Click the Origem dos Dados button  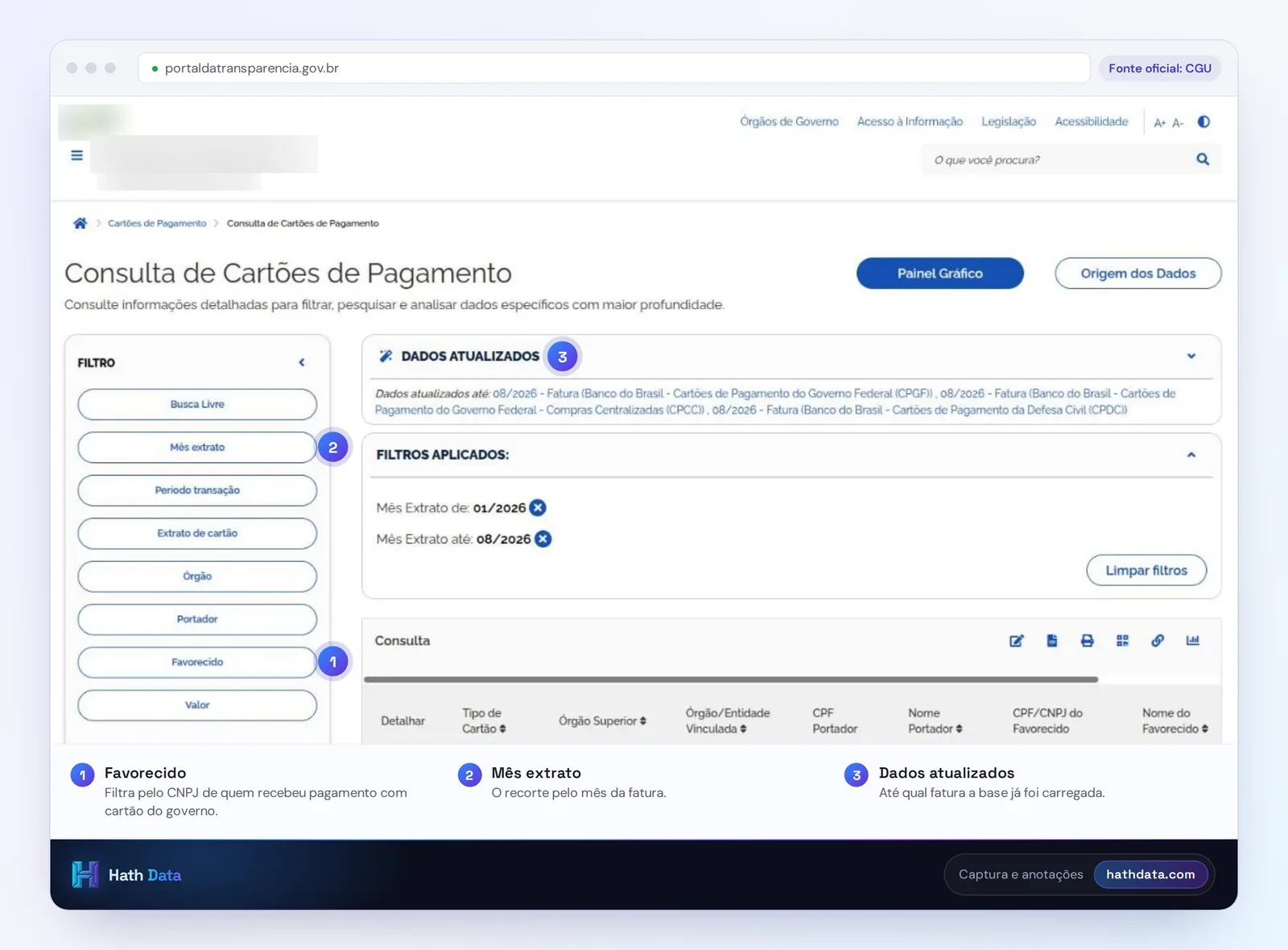(1138, 273)
